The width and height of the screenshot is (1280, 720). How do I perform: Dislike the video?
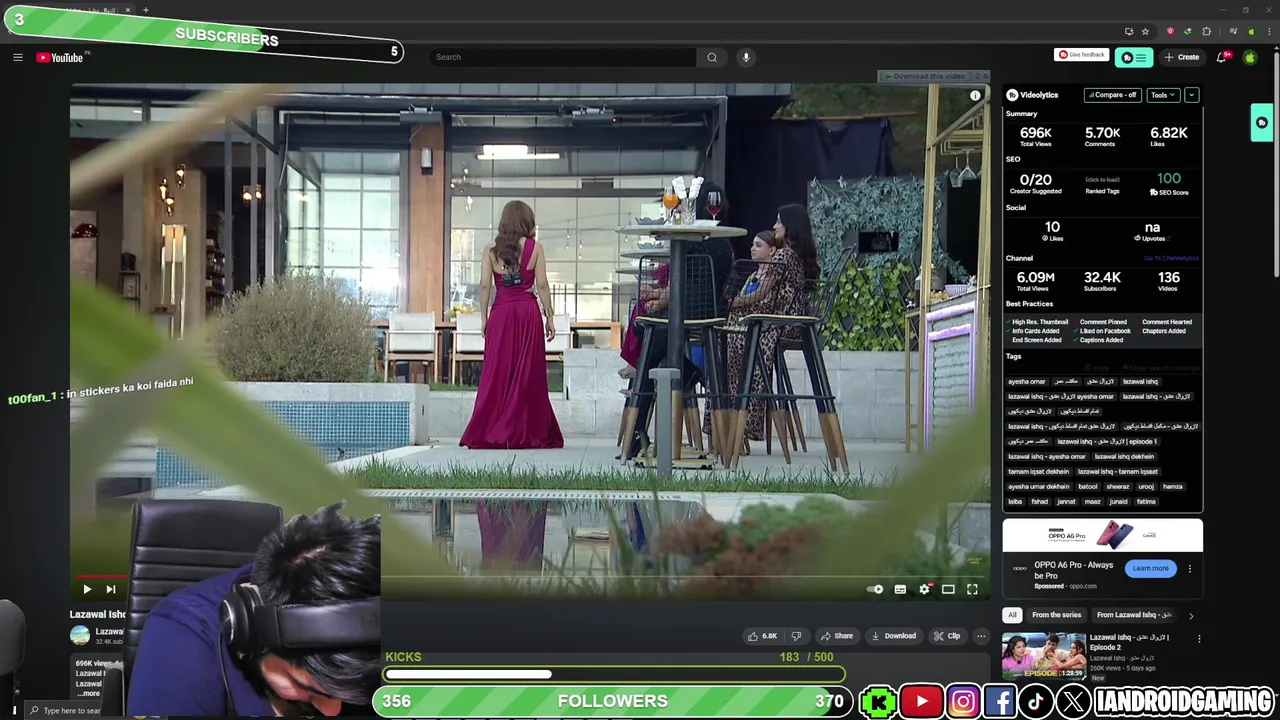point(796,636)
